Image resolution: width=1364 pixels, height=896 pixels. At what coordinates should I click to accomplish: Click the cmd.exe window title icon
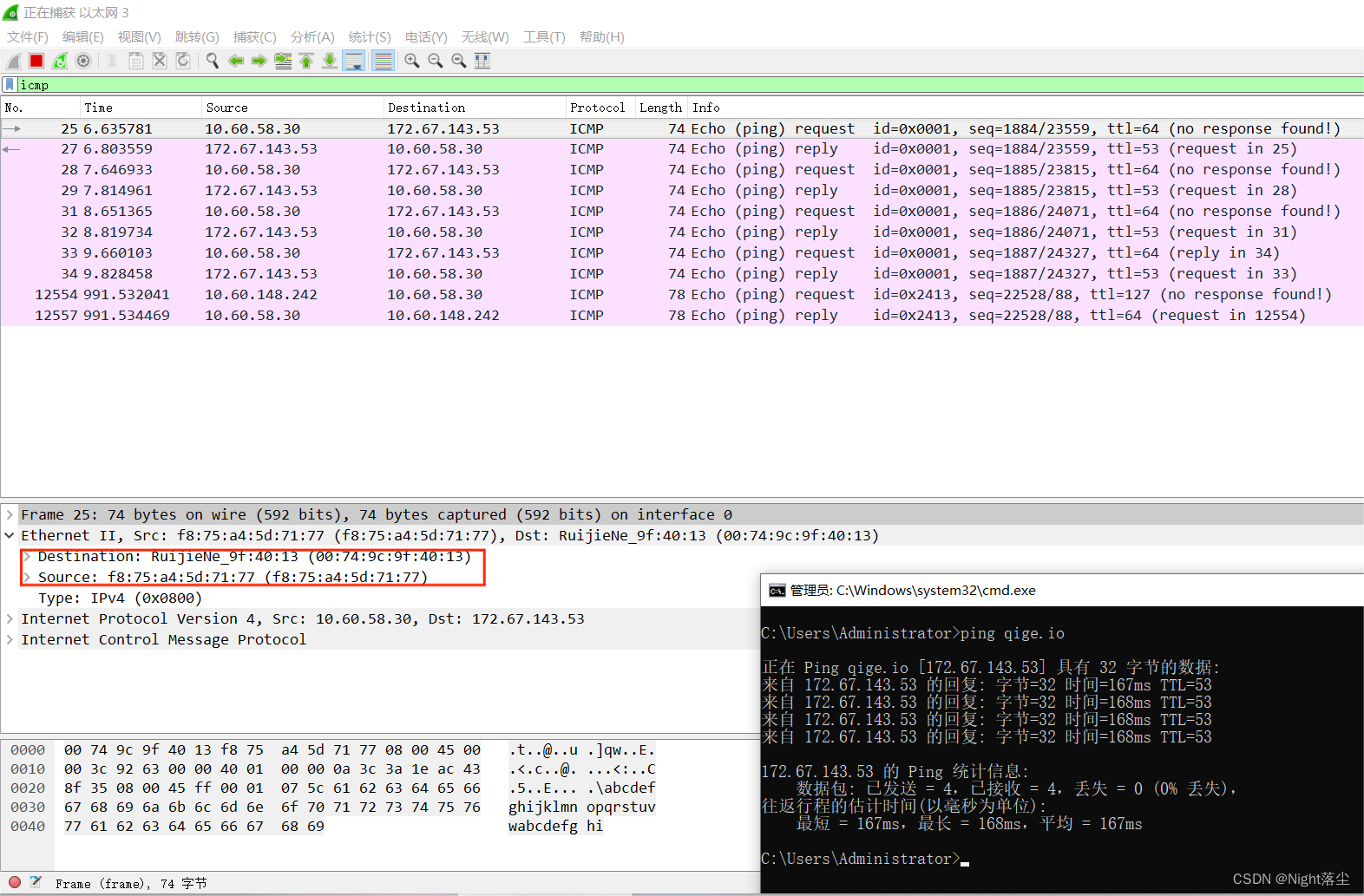point(777,591)
